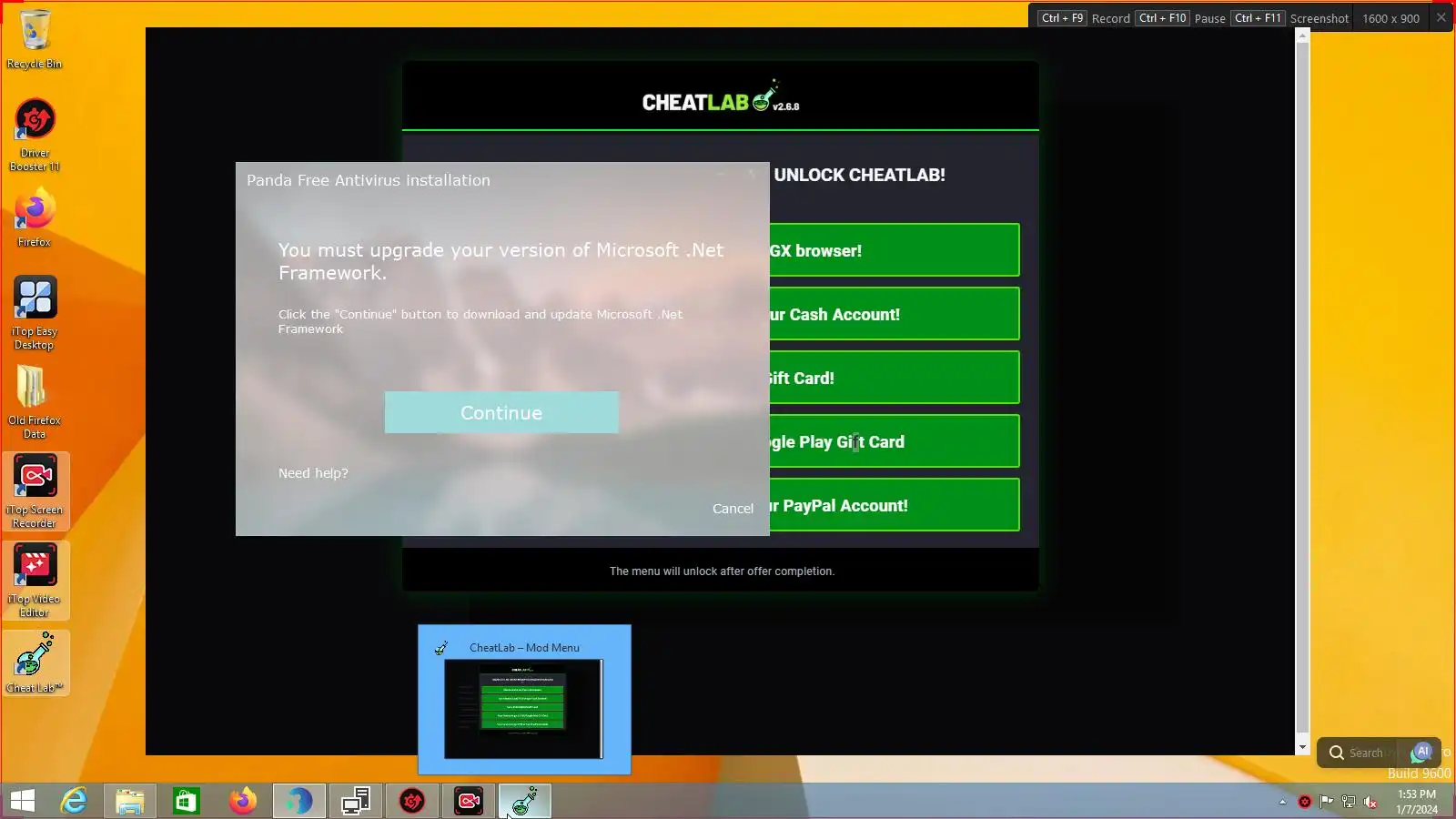Image resolution: width=1456 pixels, height=819 pixels.
Task: Select the GX browser offer button
Action: coord(894,250)
